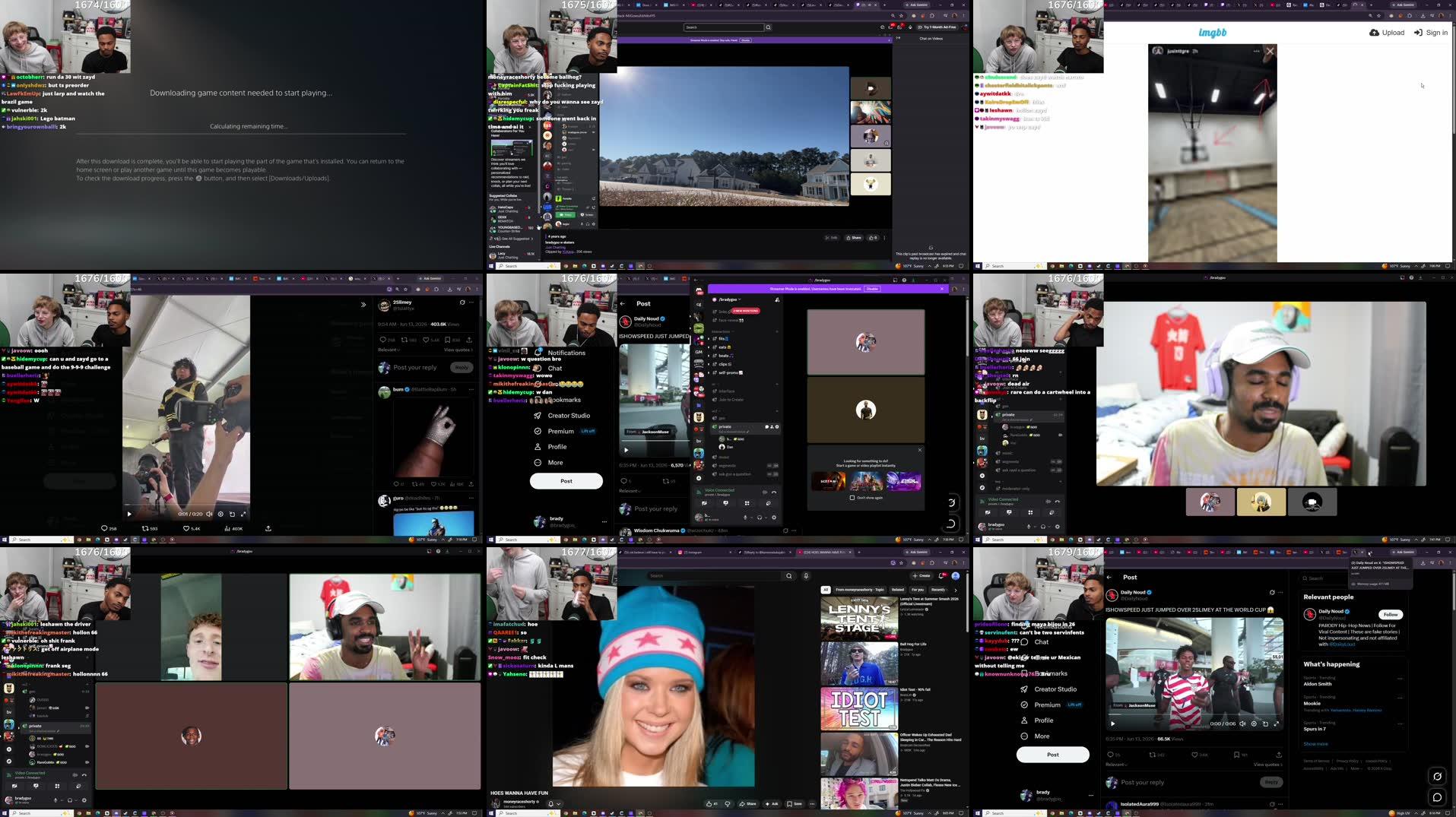Open the floating messages icon on the full X page
The width and height of the screenshot is (1456, 817).
(1437, 797)
